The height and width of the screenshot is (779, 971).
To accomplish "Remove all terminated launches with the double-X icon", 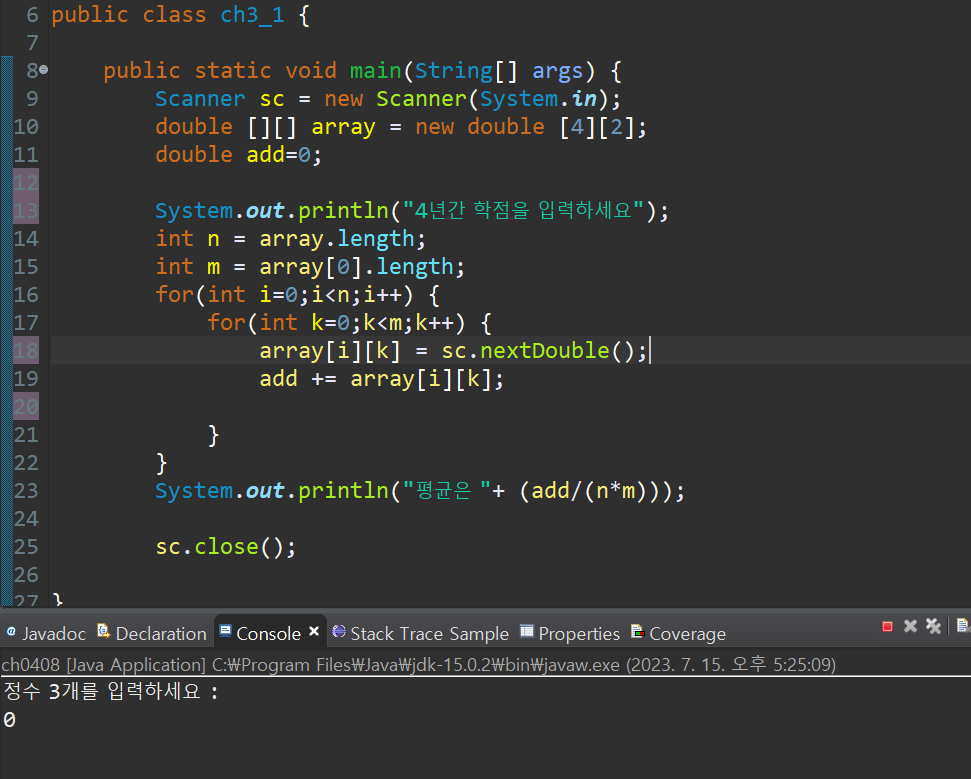I will pyautogui.click(x=933, y=626).
